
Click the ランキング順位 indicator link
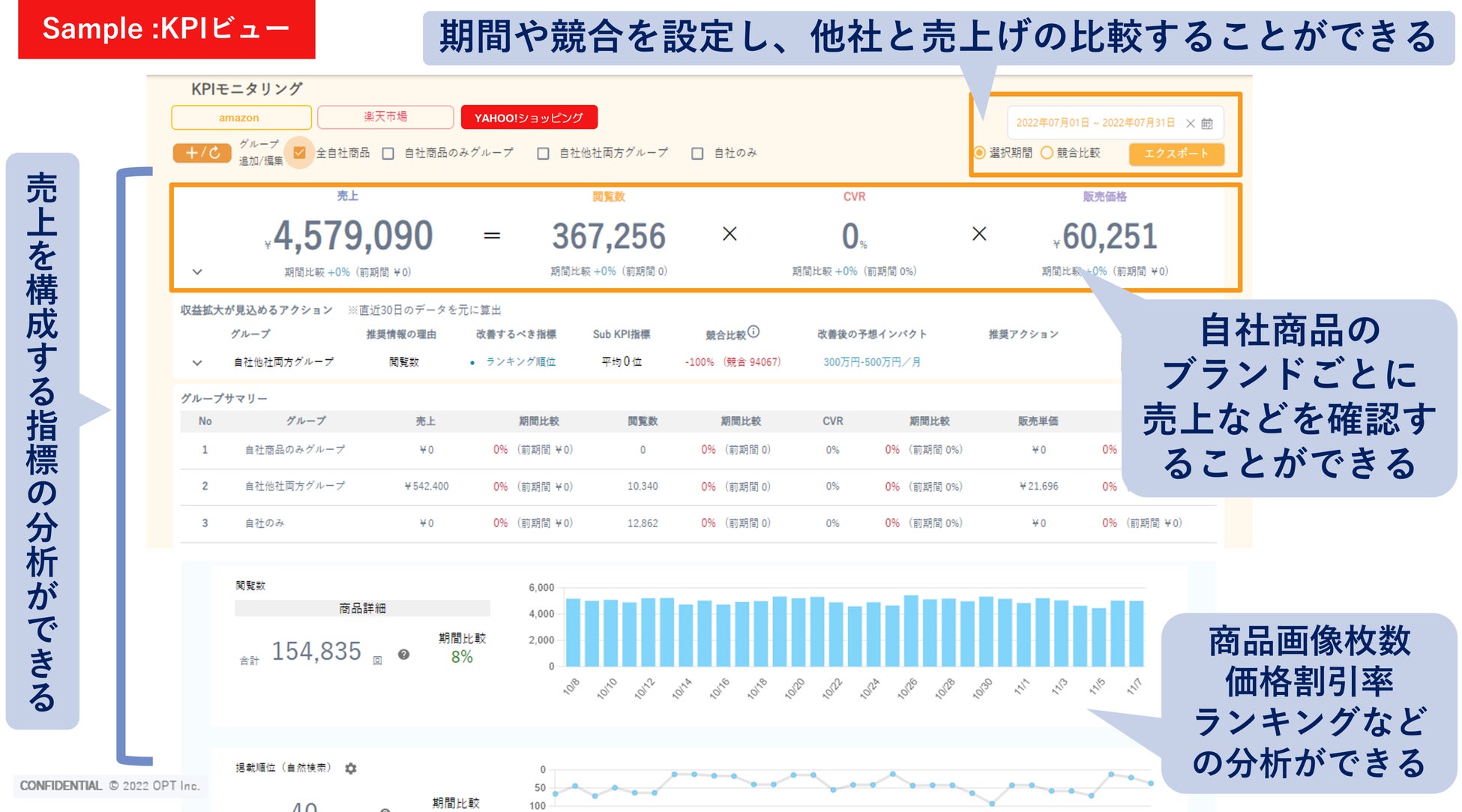(x=520, y=362)
